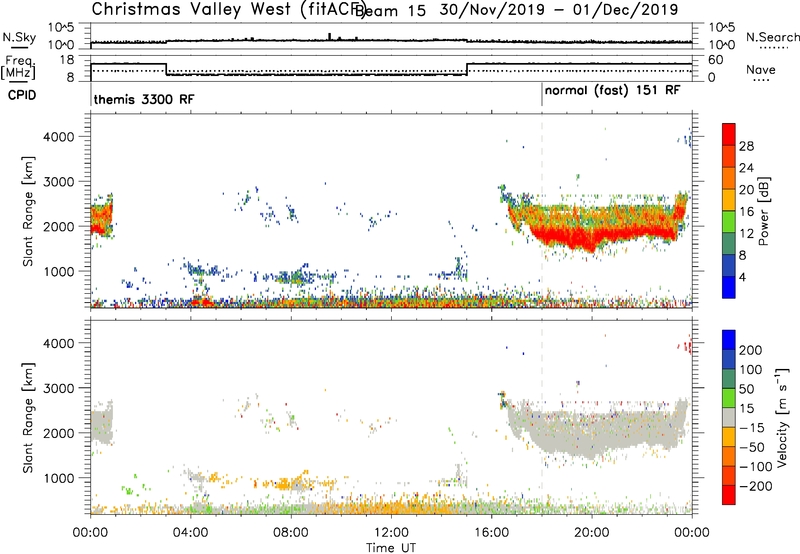Click the 'Freq. [MHz]' axis label
The height and width of the screenshot is (554, 800).
18,67
